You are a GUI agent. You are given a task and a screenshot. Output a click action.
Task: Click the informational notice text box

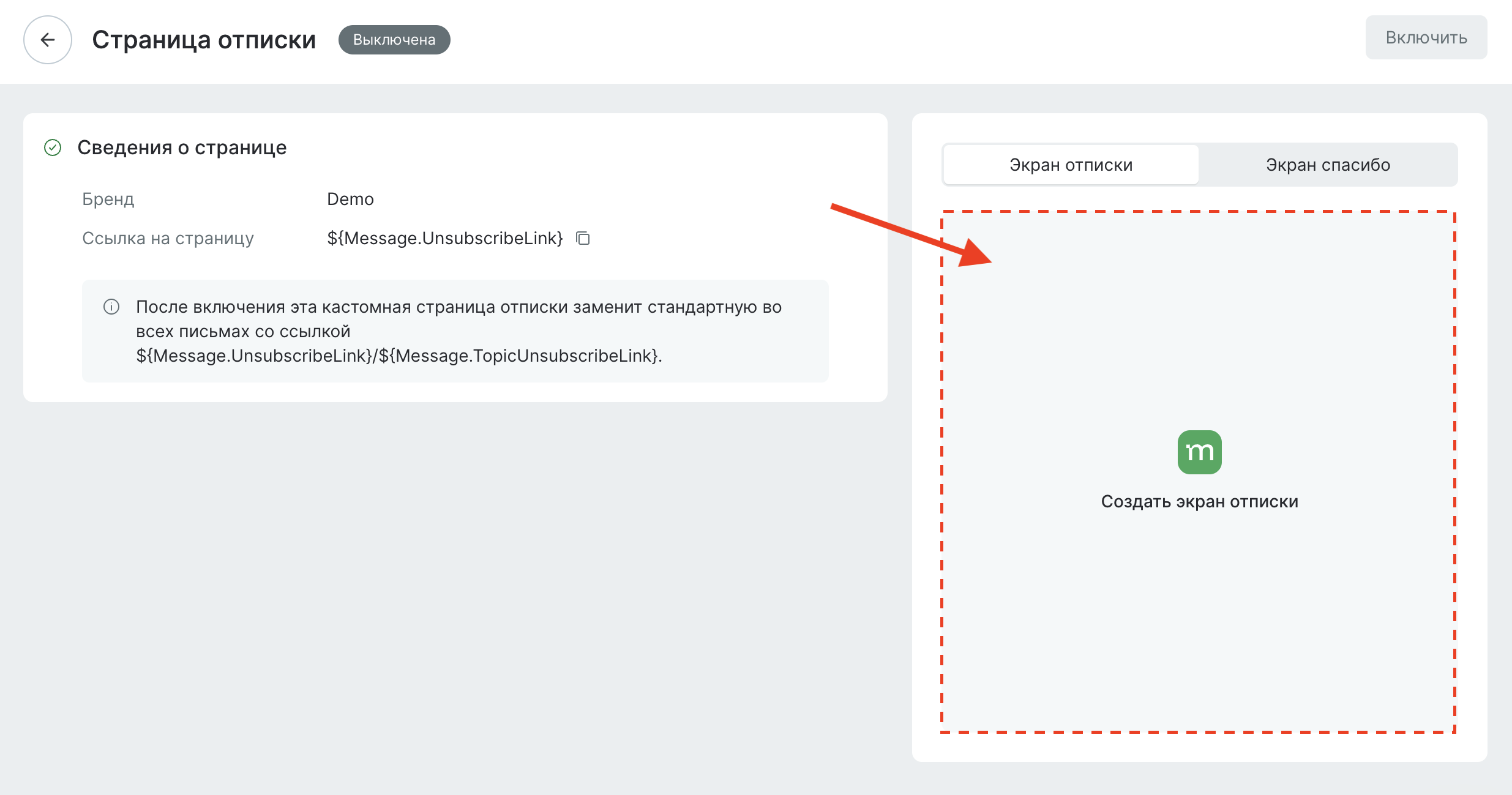(x=455, y=331)
